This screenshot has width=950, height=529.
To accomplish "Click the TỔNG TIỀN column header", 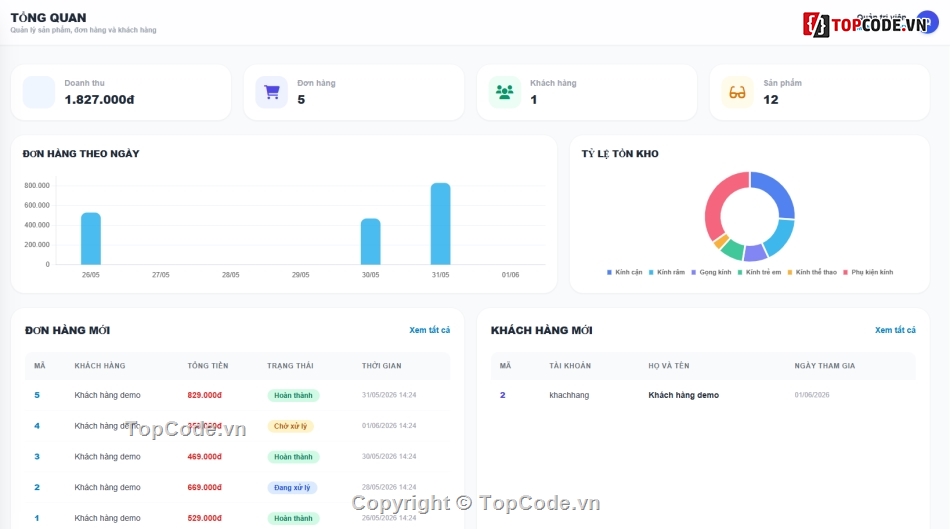I will point(208,366).
